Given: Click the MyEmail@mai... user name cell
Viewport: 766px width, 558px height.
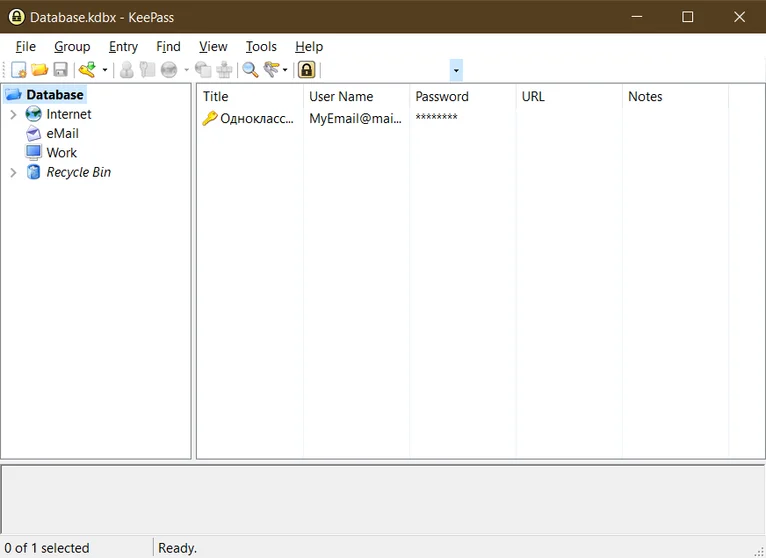Looking at the screenshot, I should [356, 119].
